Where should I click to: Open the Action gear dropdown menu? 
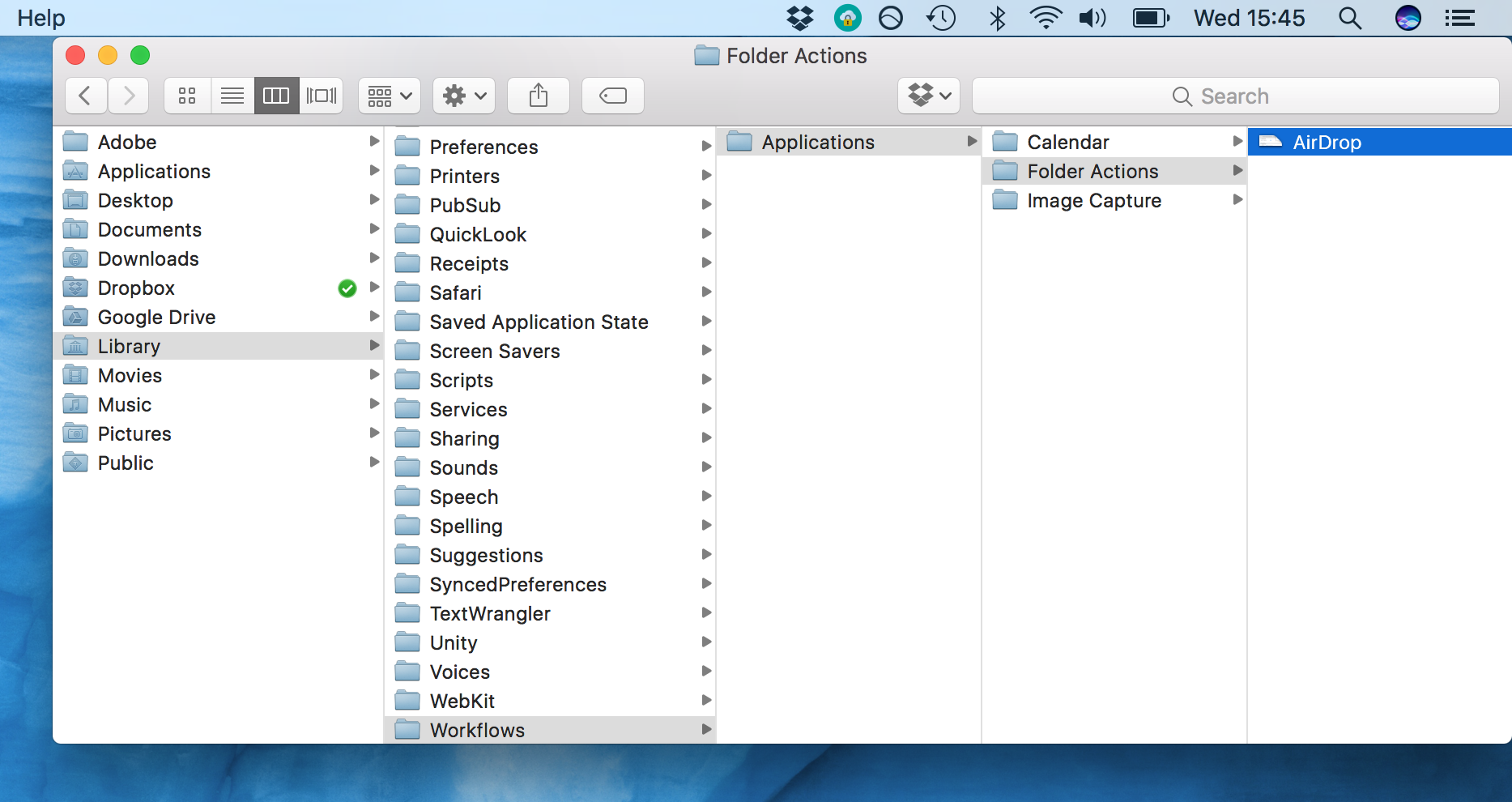click(464, 96)
